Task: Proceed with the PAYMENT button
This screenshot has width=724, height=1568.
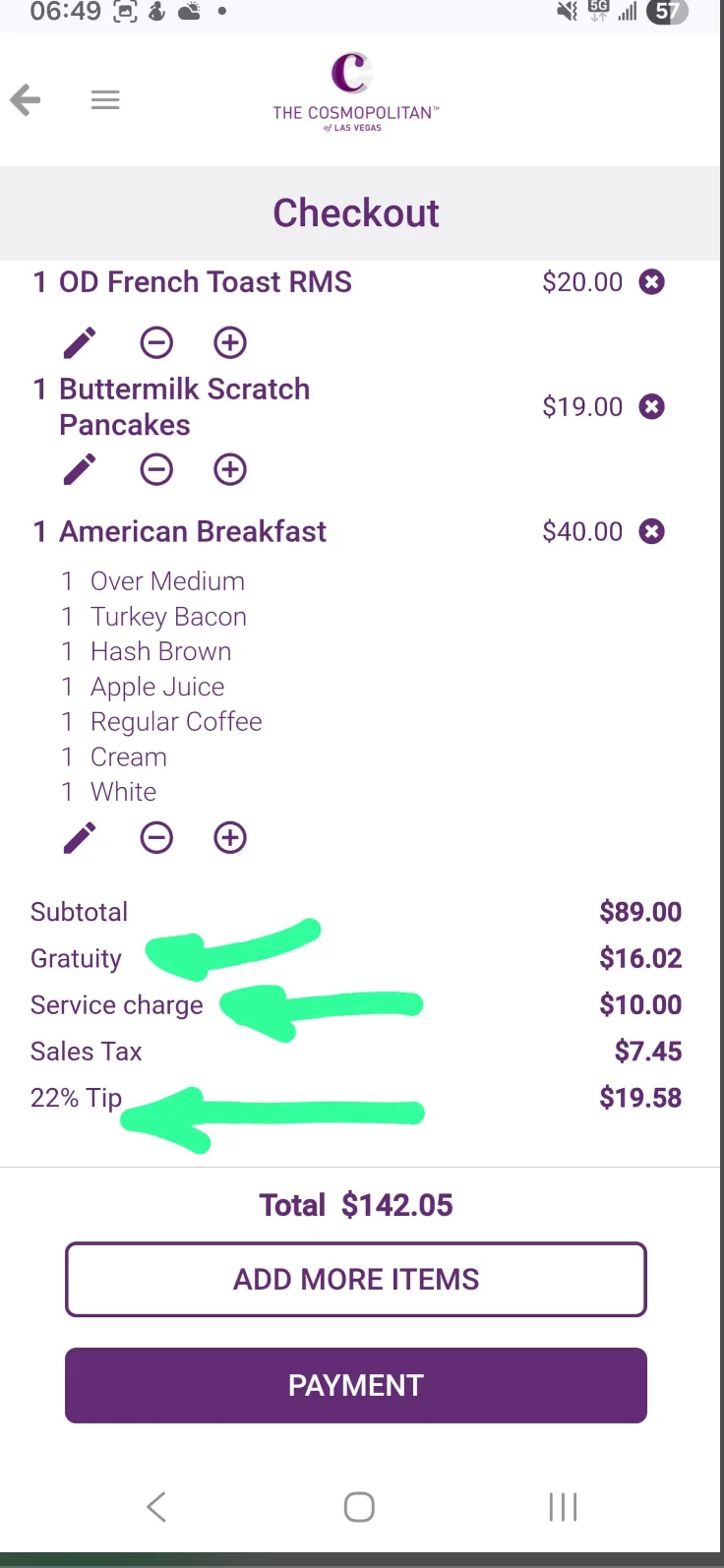Action: coord(356,1385)
